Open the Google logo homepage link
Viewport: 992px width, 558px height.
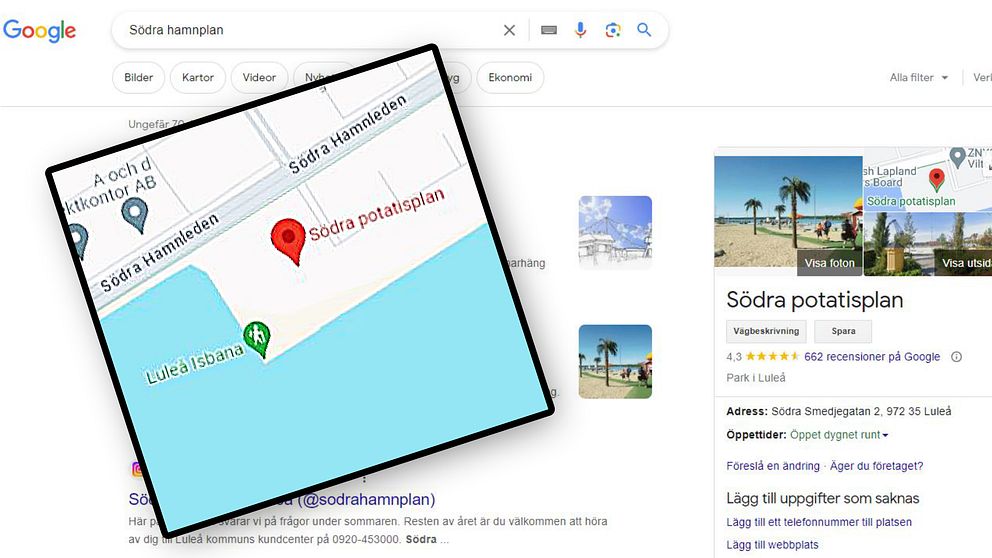[39, 30]
